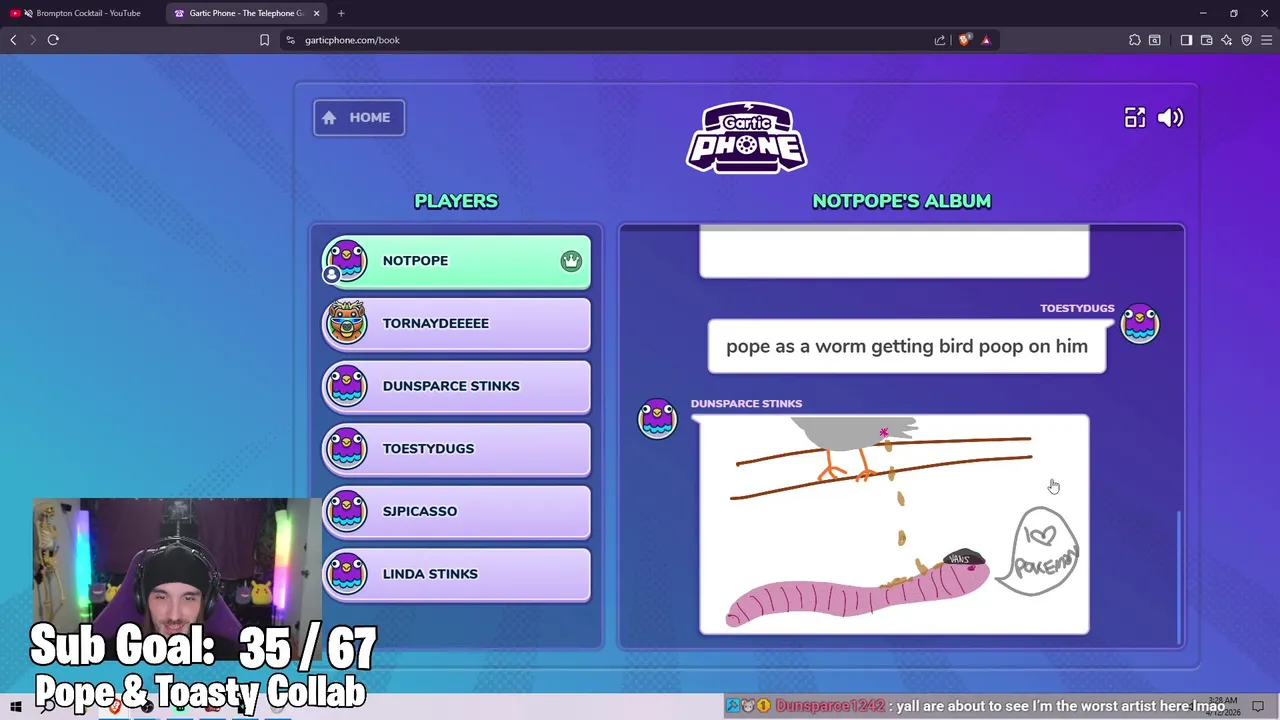Toggle the browser sidebar panel
This screenshot has height=720, width=1280.
[1186, 40]
